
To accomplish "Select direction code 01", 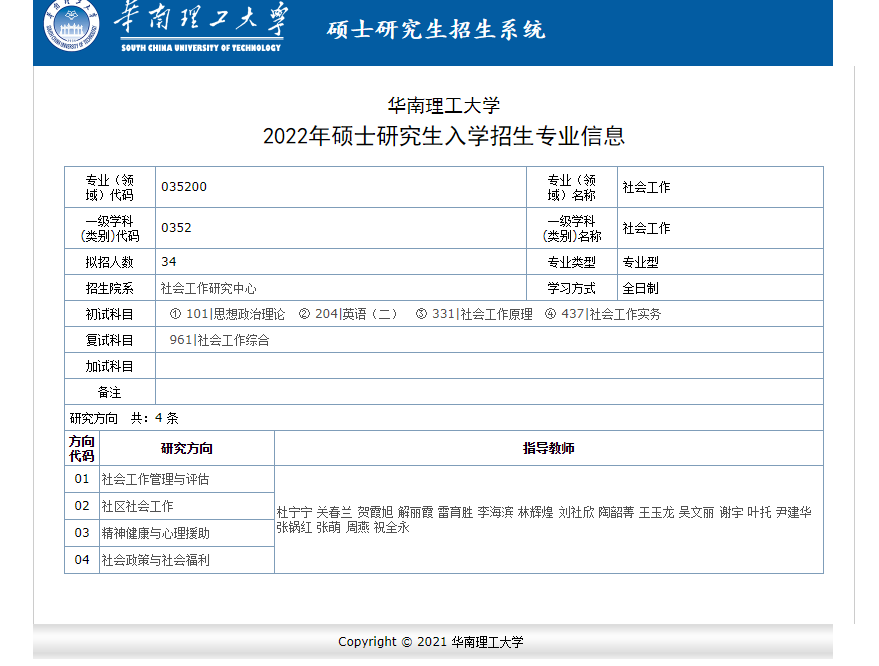I will [82, 479].
